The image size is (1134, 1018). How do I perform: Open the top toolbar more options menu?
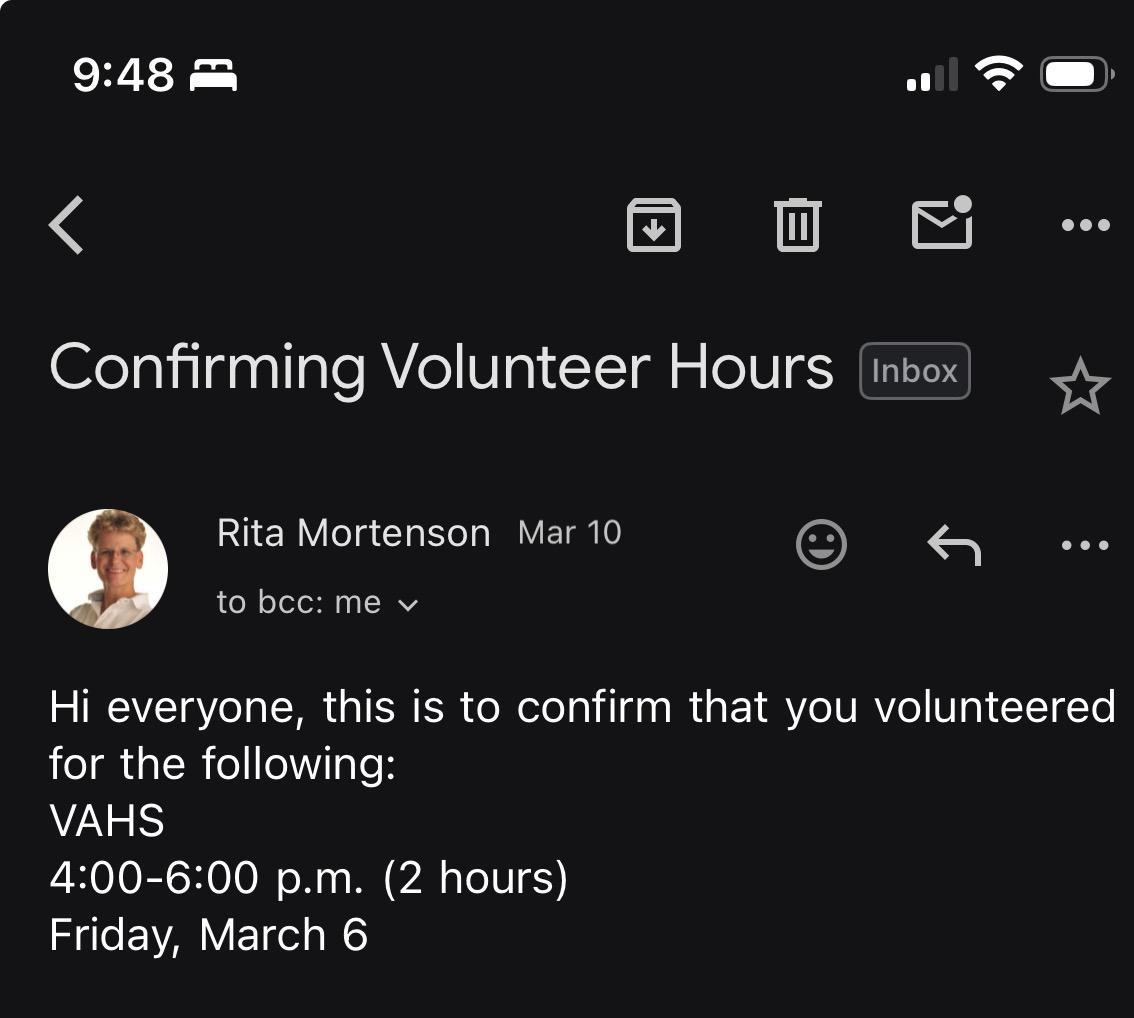[x=1085, y=225]
